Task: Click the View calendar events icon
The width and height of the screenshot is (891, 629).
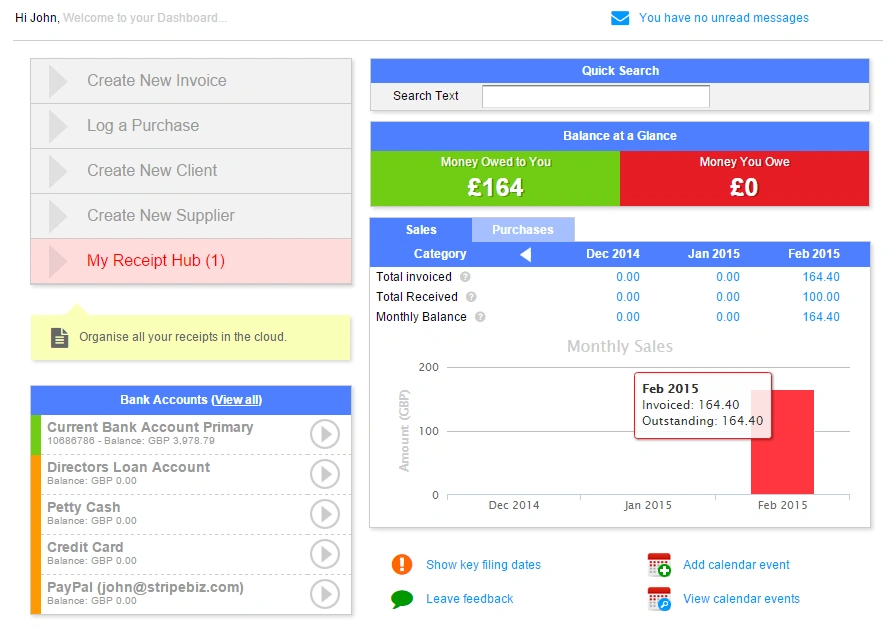Action: (x=658, y=598)
